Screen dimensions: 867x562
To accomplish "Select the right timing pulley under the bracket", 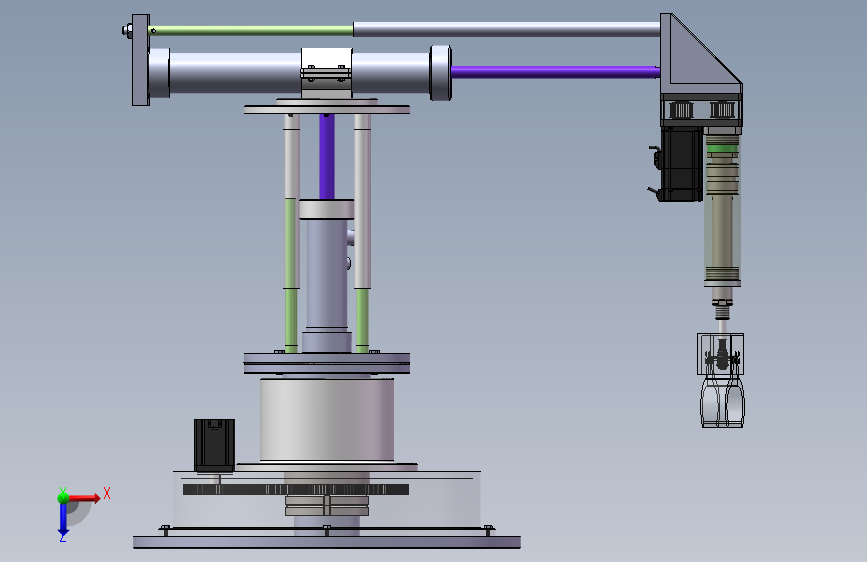I will coord(722,110).
